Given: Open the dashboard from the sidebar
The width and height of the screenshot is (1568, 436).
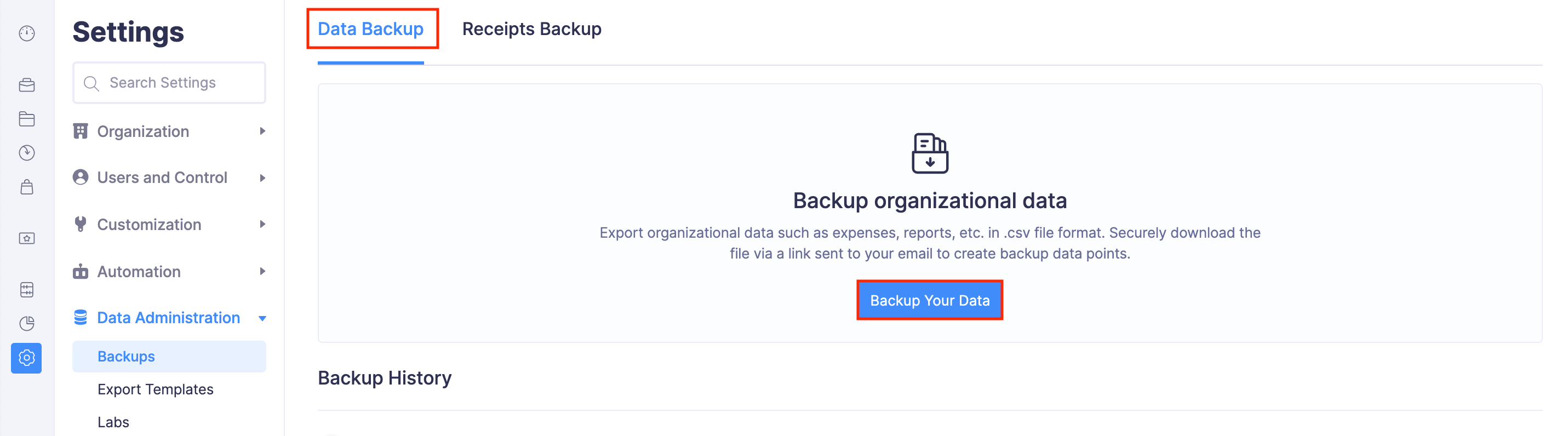Looking at the screenshot, I should 26,33.
